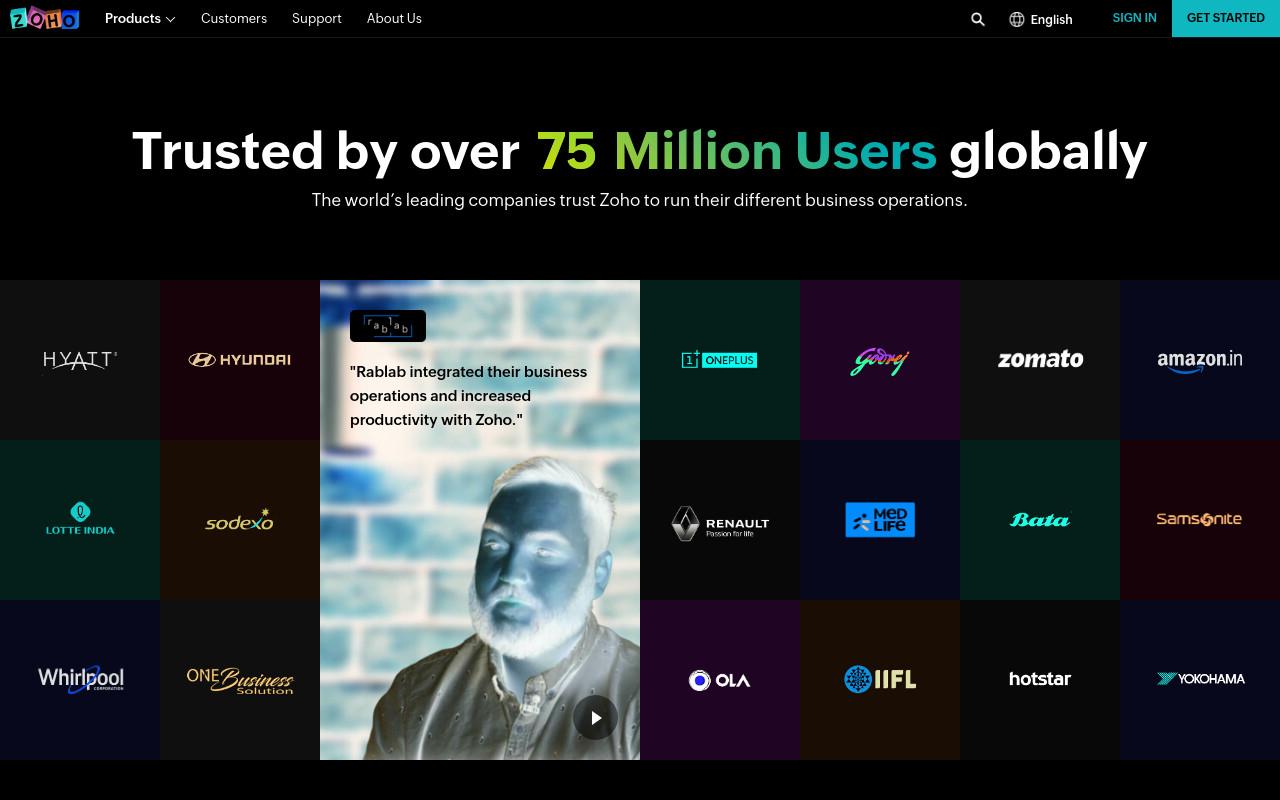Change language using the English selector
The image size is (1280, 800).
(1041, 19)
